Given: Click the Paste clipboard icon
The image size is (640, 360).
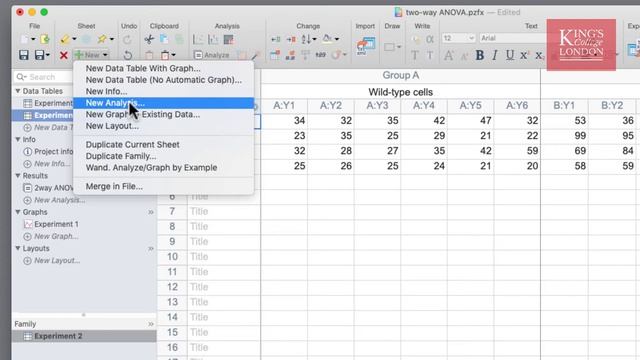Looking at the screenshot, I should [149, 55].
